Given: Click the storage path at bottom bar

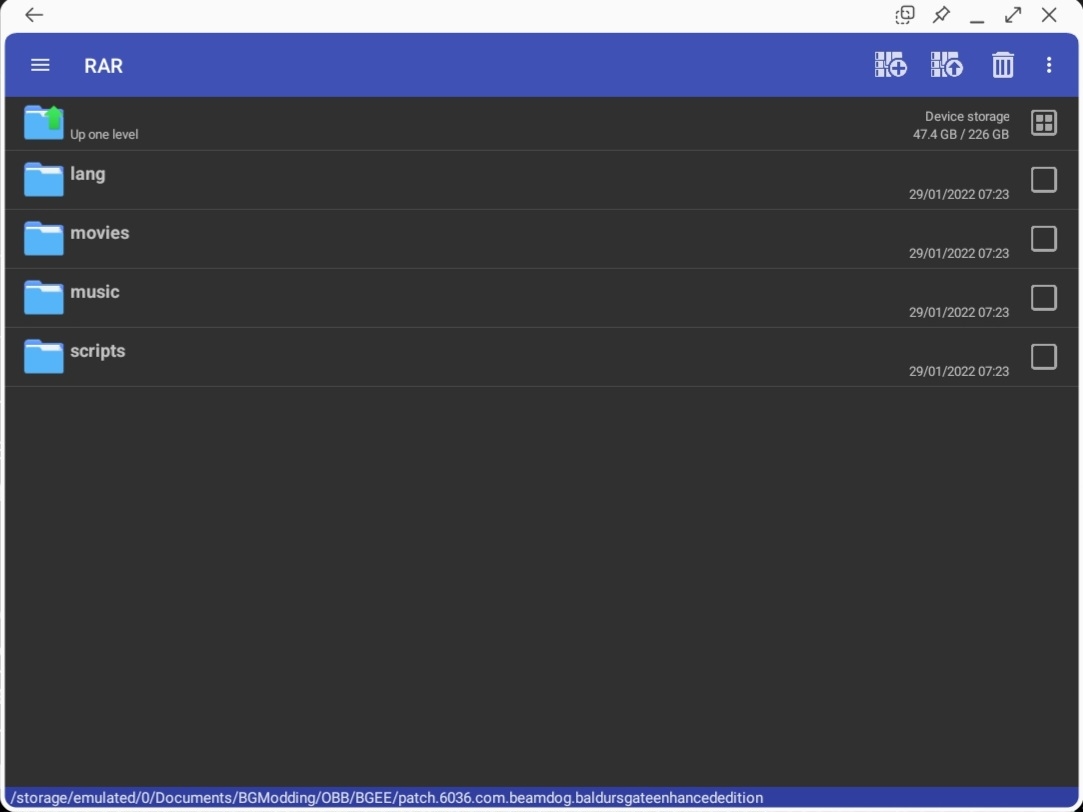Looking at the screenshot, I should tap(386, 798).
